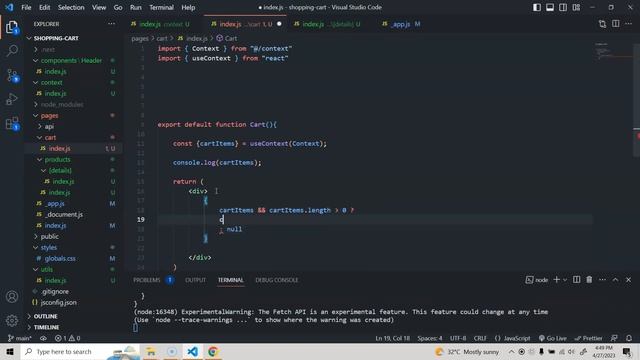Toggle secondary side bar layout icon
This screenshot has width=640, height=360.
coord(563,7)
